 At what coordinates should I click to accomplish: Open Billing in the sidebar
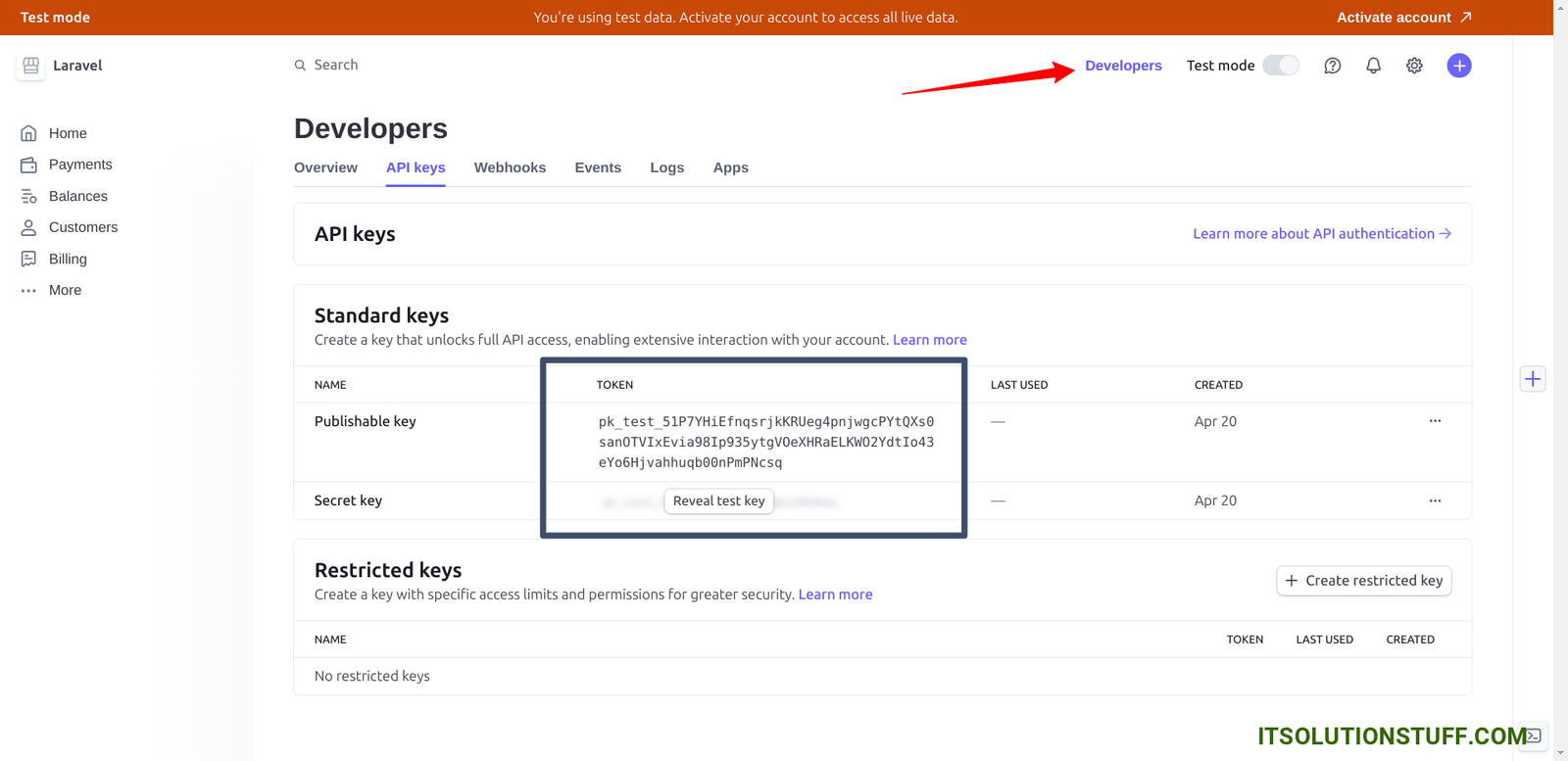(x=68, y=259)
